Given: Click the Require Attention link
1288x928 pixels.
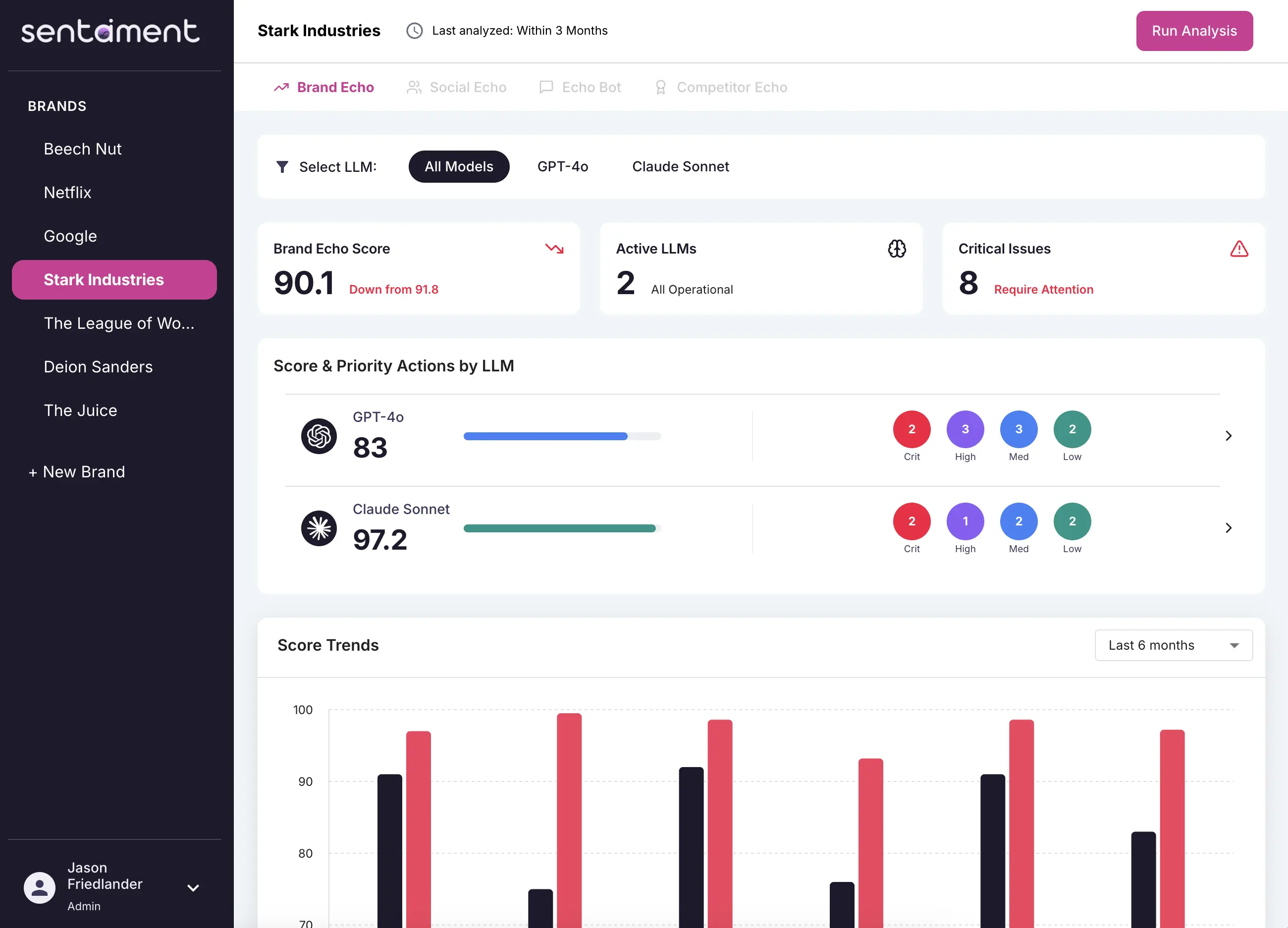Looking at the screenshot, I should point(1043,290).
